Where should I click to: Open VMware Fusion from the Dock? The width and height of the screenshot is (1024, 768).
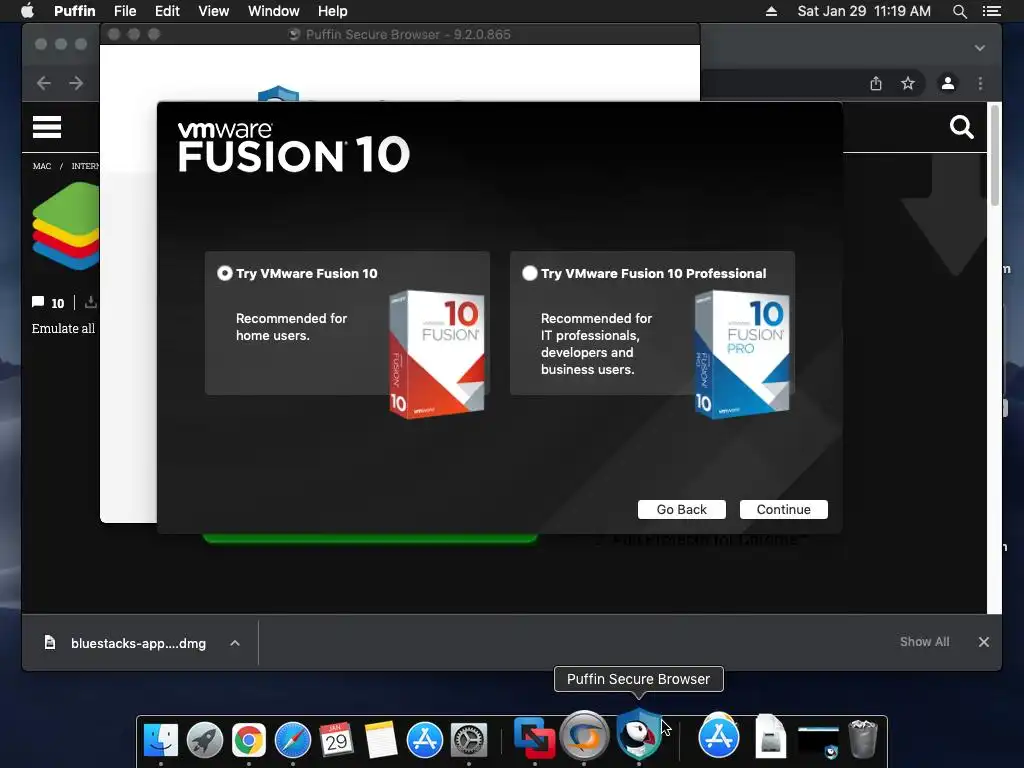534,738
